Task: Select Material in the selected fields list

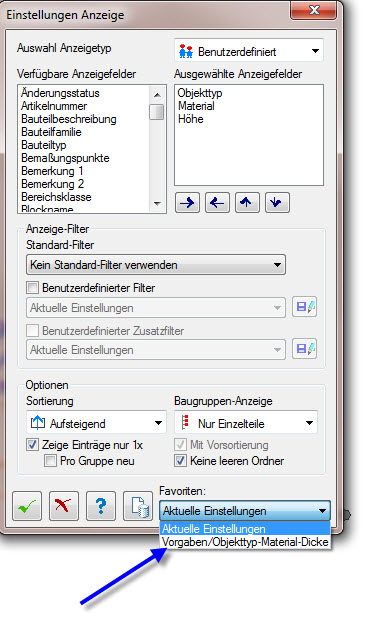Action: tap(196, 106)
